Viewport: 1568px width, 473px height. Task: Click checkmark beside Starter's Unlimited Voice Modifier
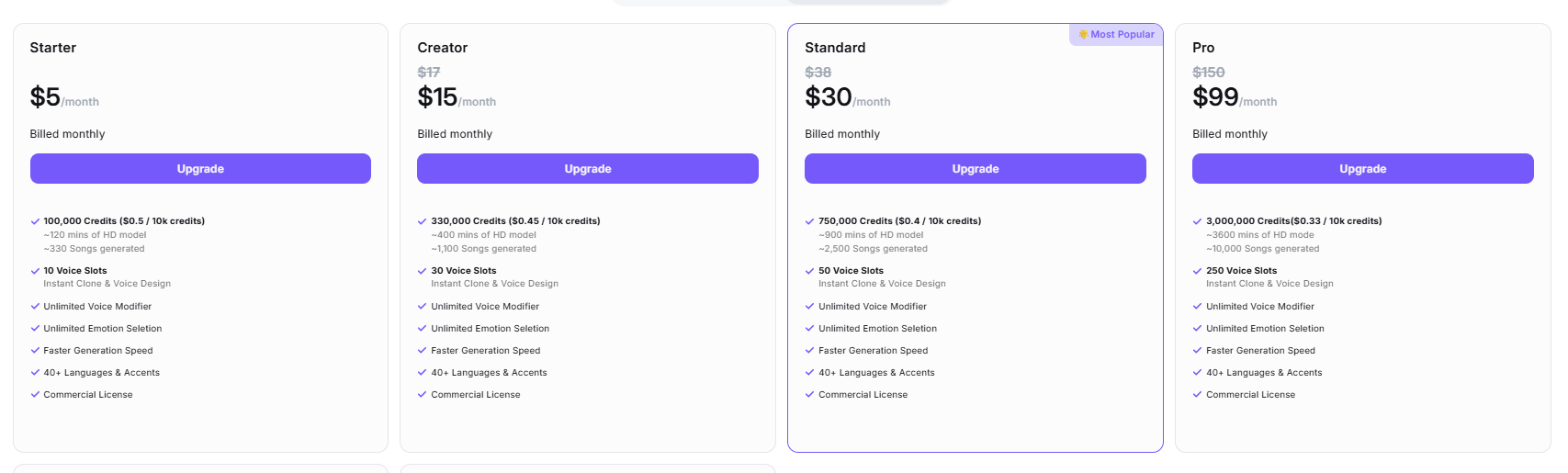35,307
